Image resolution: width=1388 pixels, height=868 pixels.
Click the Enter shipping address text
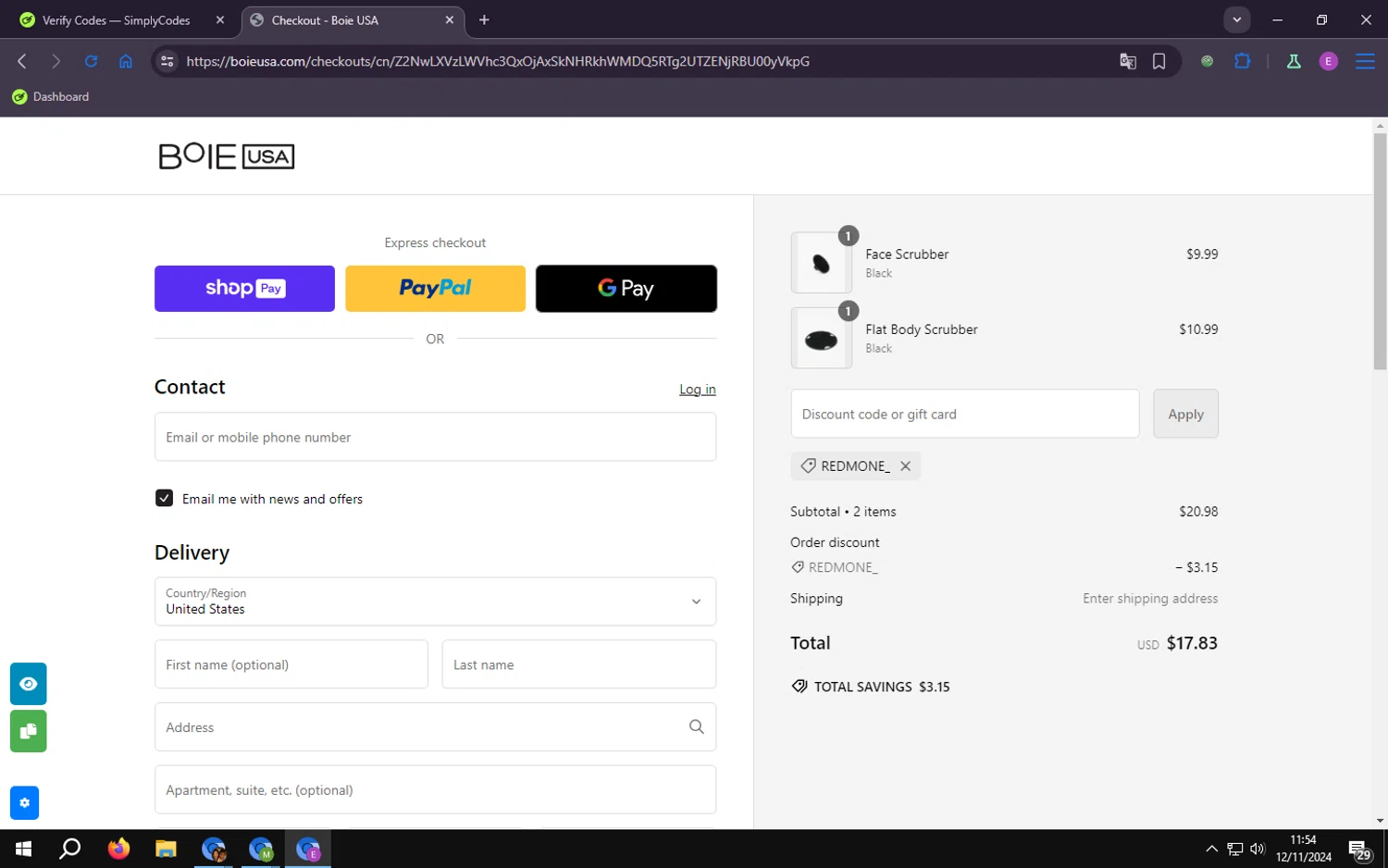[1150, 599]
